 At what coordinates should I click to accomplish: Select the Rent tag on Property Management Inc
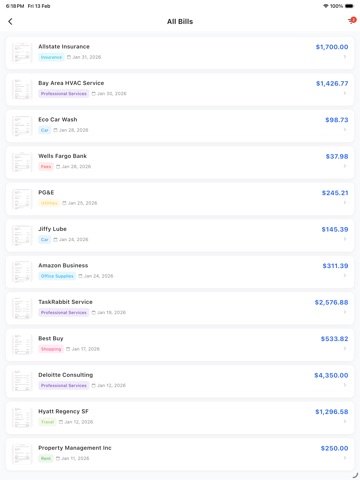click(x=46, y=458)
